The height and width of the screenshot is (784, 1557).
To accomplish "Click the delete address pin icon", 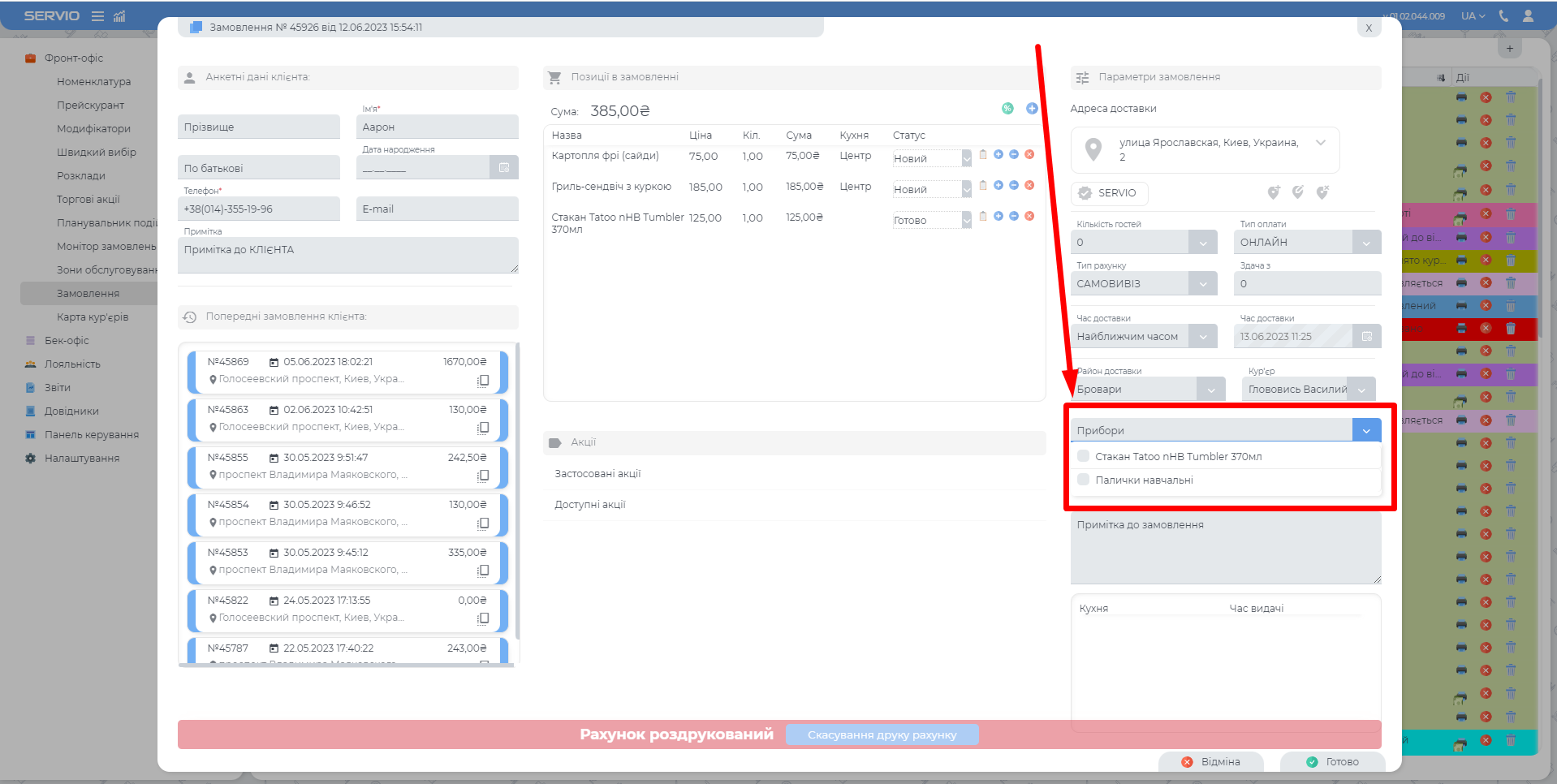I will (x=1322, y=192).
